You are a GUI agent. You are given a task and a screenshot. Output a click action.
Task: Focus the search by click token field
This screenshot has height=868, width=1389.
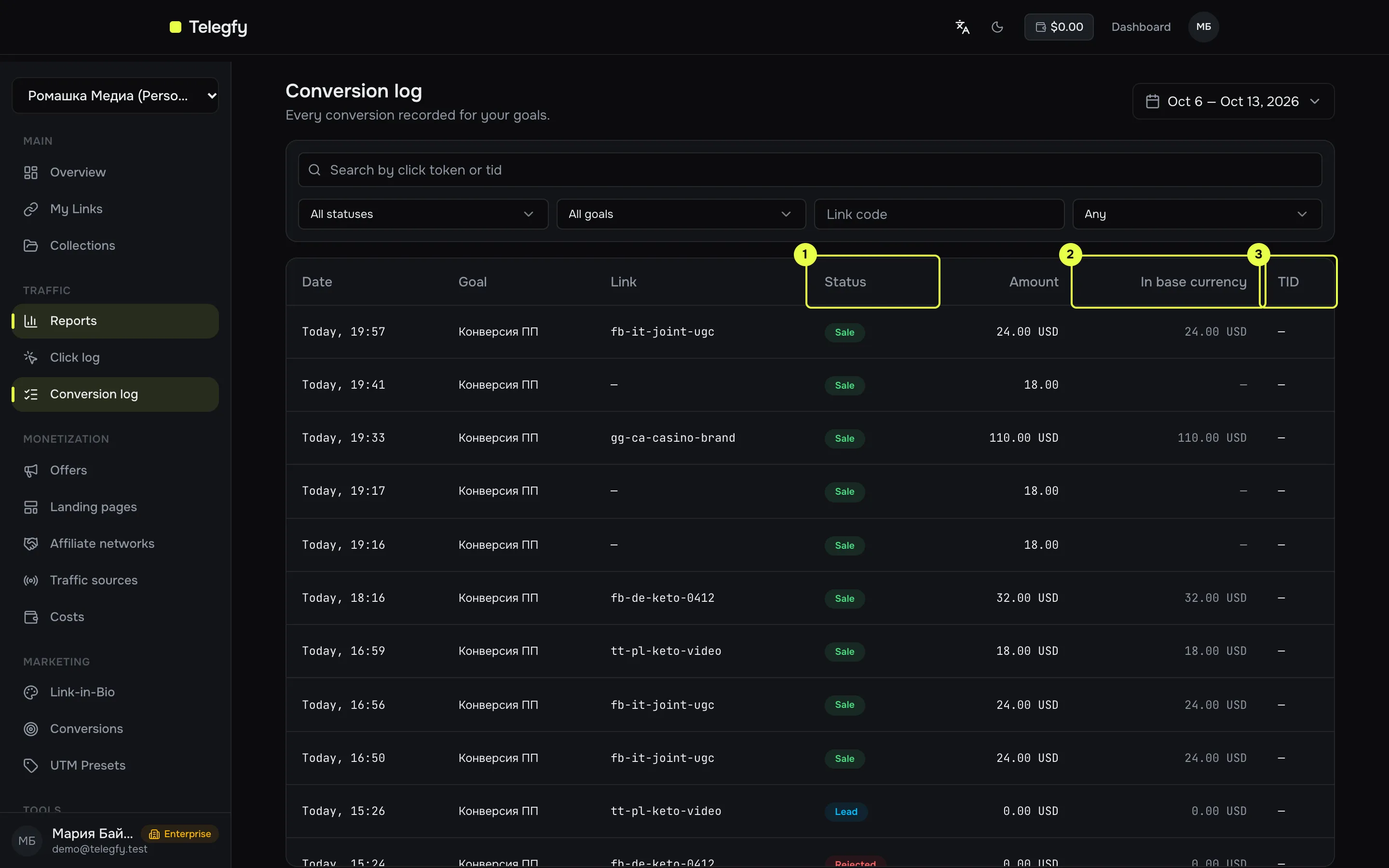[810, 170]
